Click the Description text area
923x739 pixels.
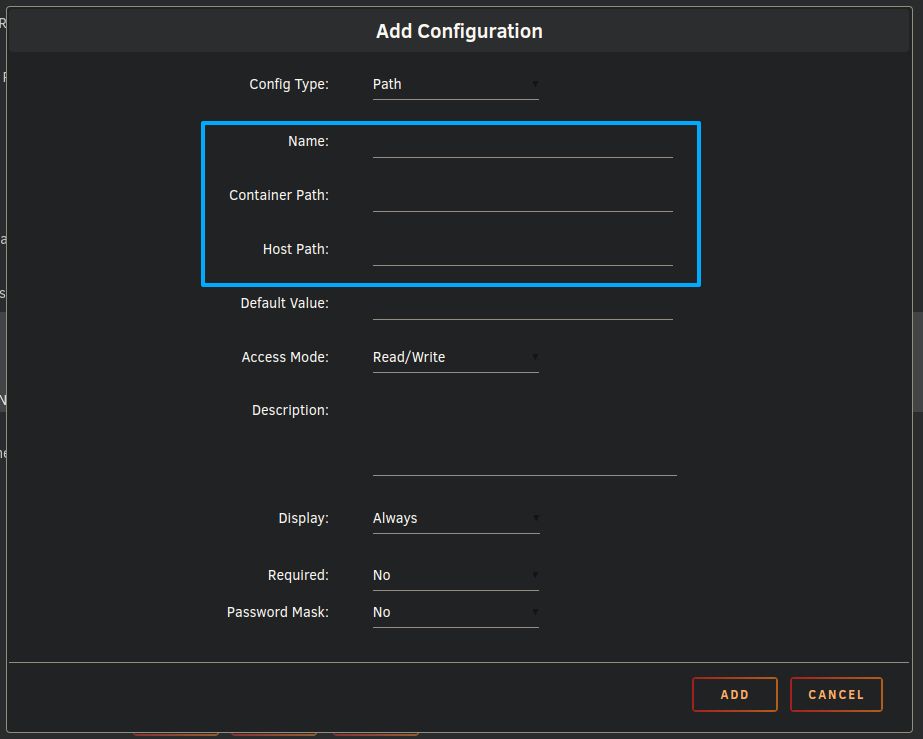pyautogui.click(x=524, y=438)
